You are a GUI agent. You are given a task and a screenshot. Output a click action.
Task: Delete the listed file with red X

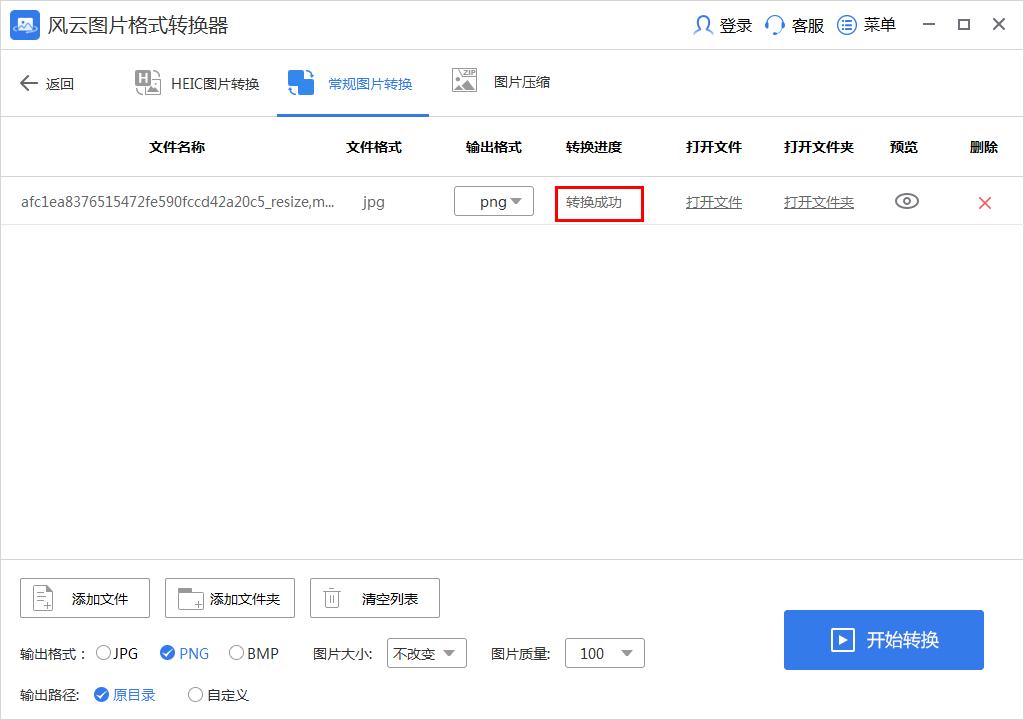click(x=984, y=201)
